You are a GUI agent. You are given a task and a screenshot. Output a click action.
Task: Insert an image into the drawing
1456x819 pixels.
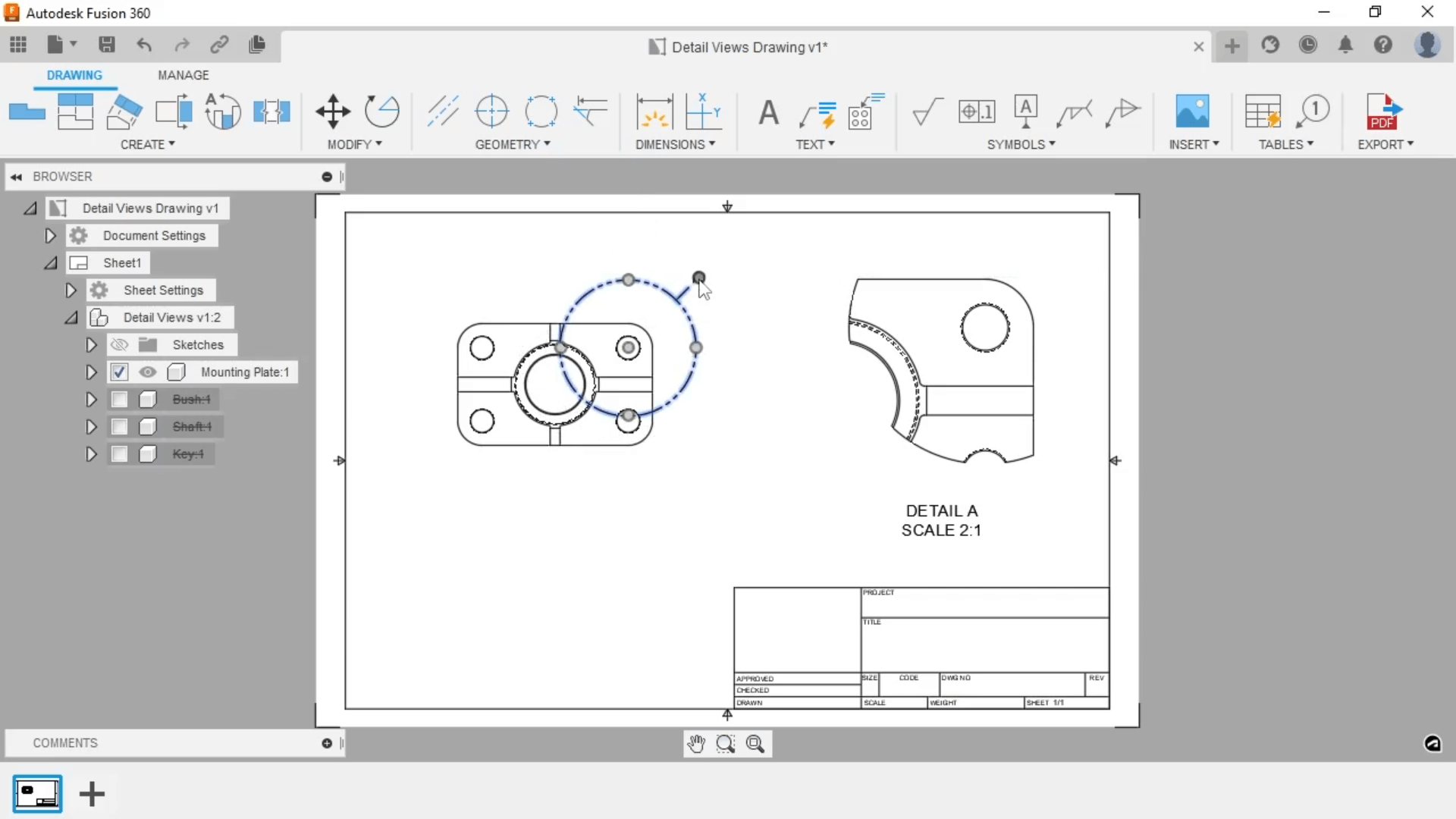pos(1191,111)
